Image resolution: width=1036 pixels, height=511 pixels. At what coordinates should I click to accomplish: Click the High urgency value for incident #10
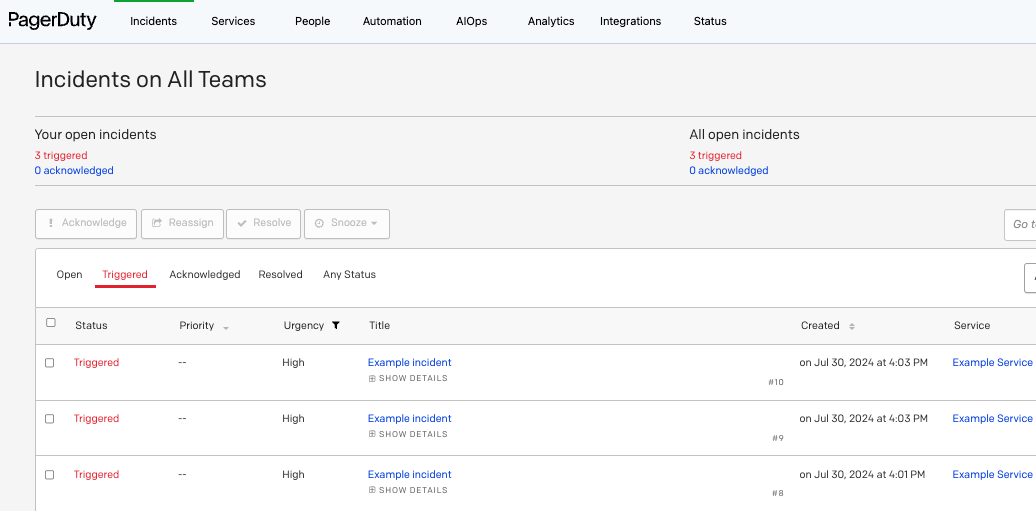[293, 362]
